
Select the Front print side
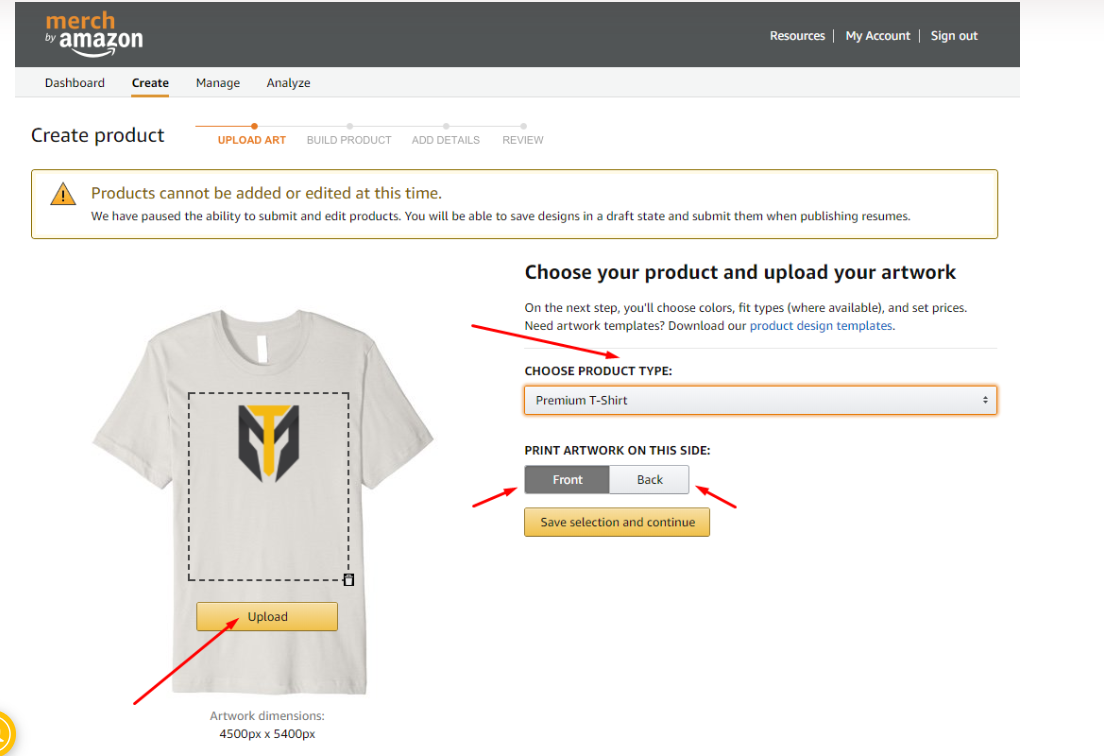coord(567,479)
